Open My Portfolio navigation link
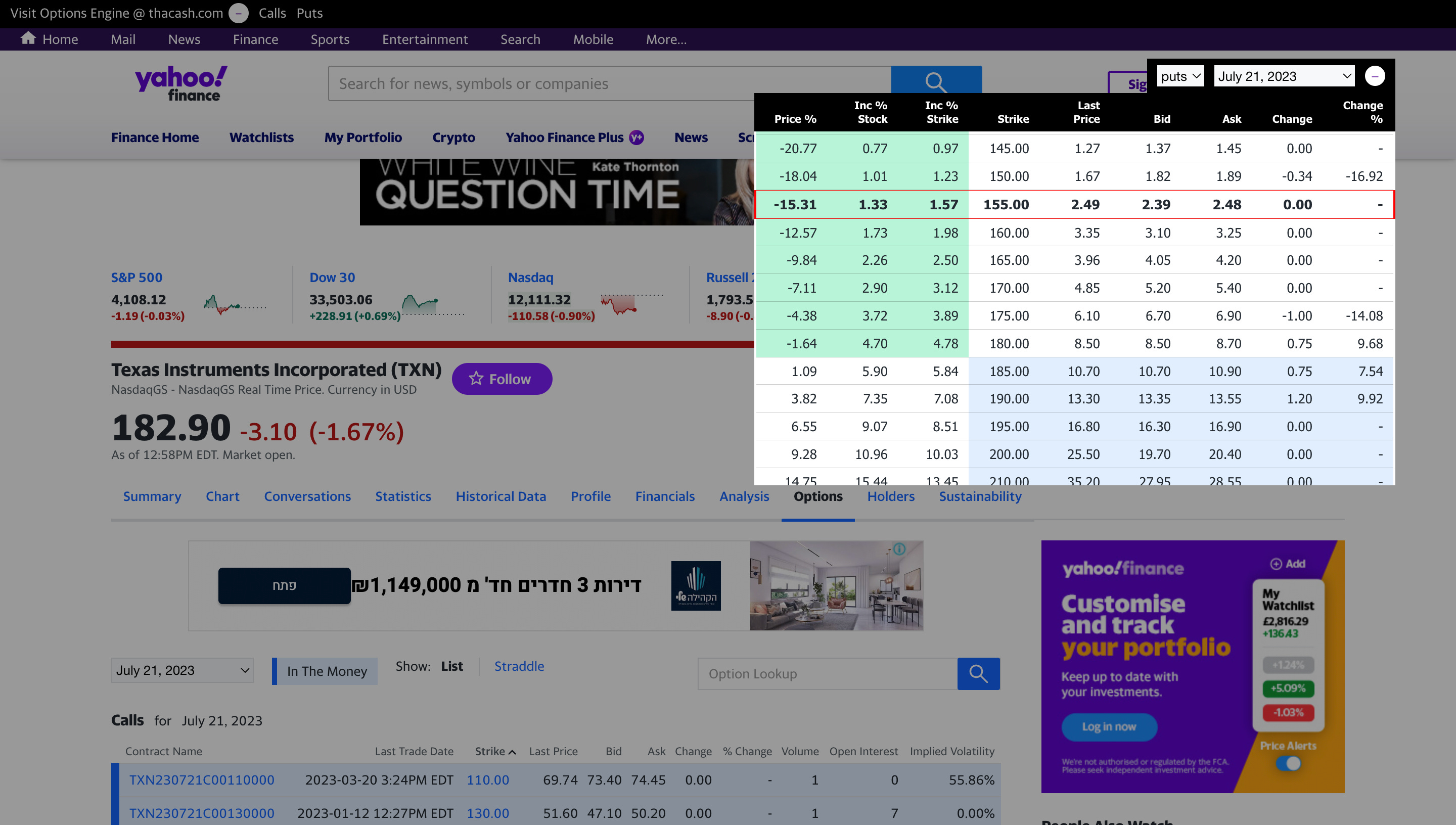The image size is (1456, 825). [x=363, y=137]
